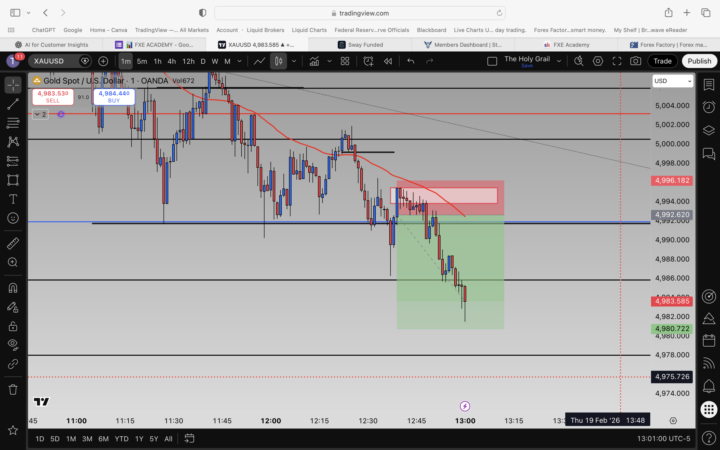The height and width of the screenshot is (450, 720).
Task: Click the 13:01:00 UTC-5 timezone
Action: pos(664,439)
